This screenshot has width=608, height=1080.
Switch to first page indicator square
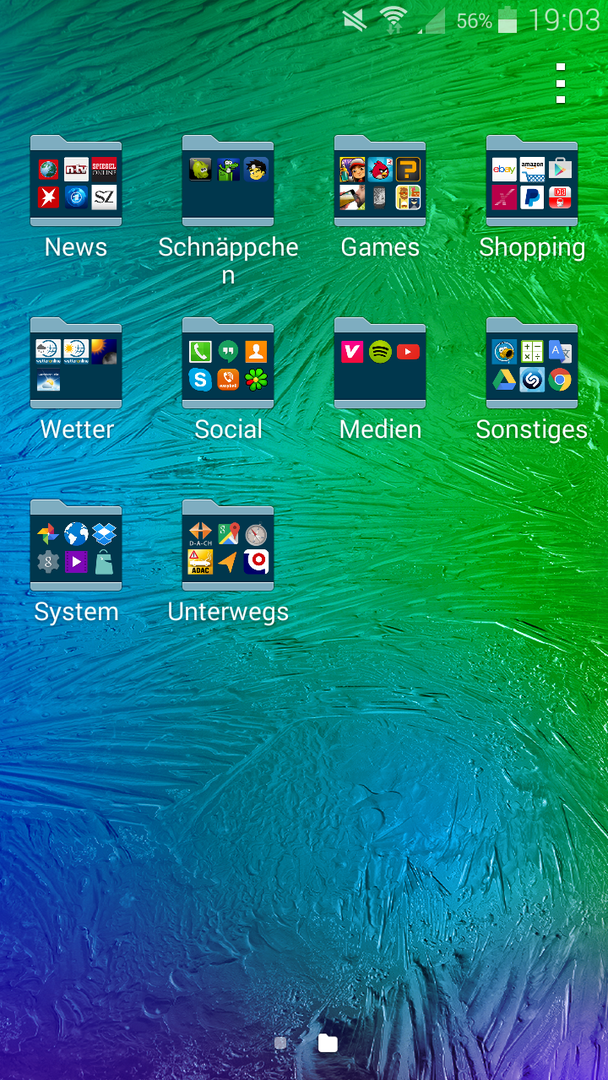pyautogui.click(x=280, y=1043)
